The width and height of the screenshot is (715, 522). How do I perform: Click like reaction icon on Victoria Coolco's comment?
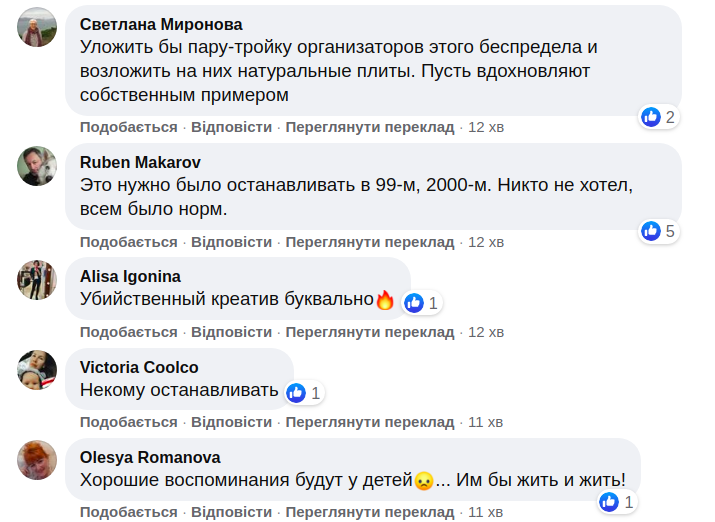click(296, 393)
